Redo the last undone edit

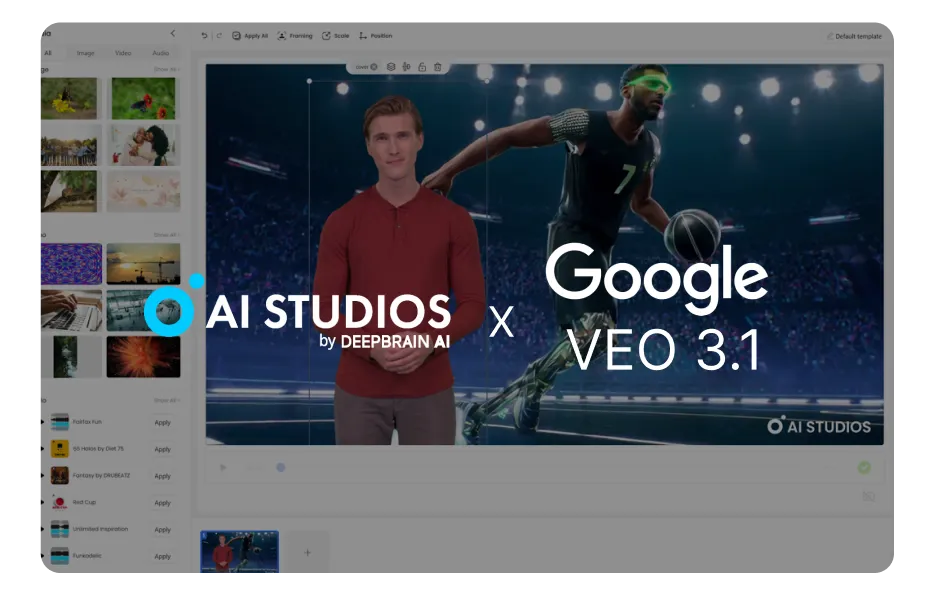(219, 36)
